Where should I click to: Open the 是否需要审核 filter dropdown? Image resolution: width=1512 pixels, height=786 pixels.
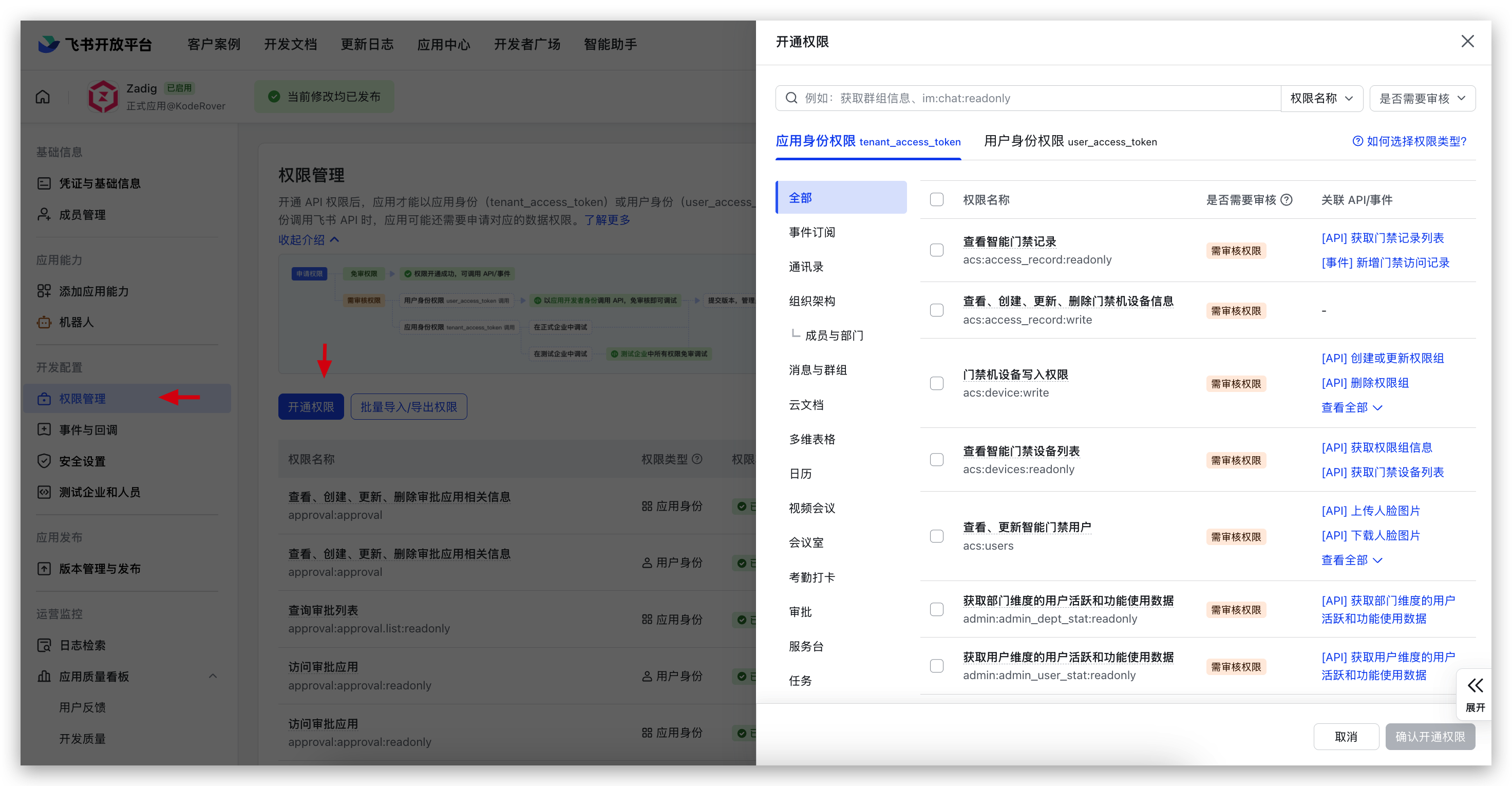click(x=1422, y=98)
